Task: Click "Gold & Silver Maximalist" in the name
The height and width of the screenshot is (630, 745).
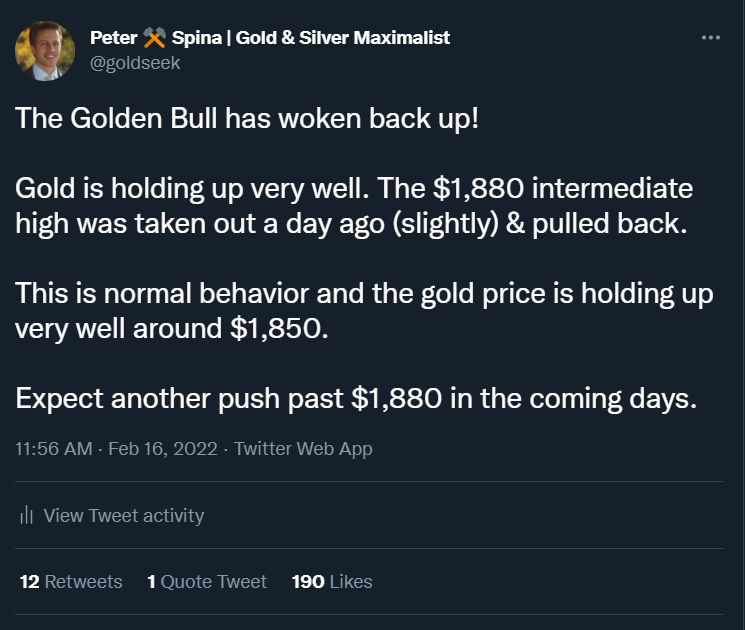Action: coord(343,38)
